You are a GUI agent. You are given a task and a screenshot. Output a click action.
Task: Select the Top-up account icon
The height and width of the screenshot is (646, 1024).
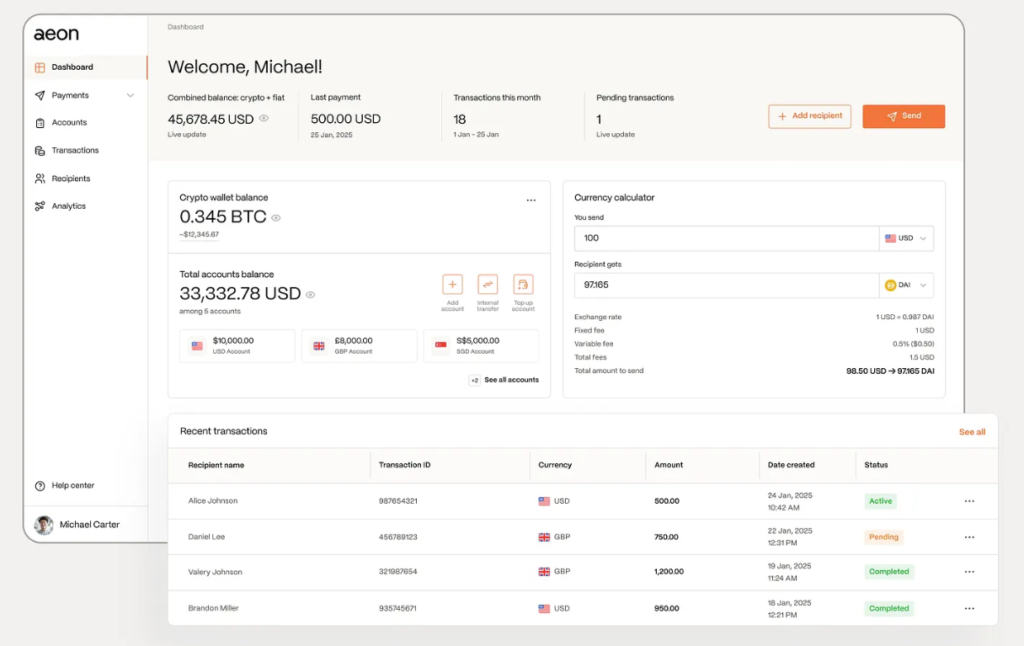click(523, 285)
